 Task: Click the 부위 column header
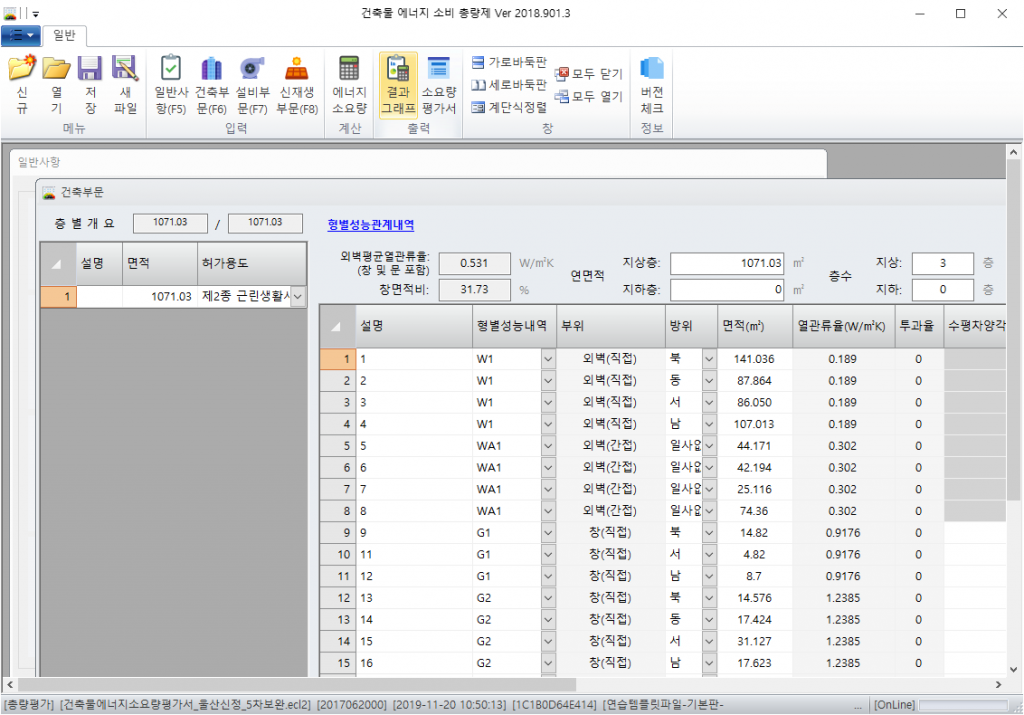coord(610,326)
